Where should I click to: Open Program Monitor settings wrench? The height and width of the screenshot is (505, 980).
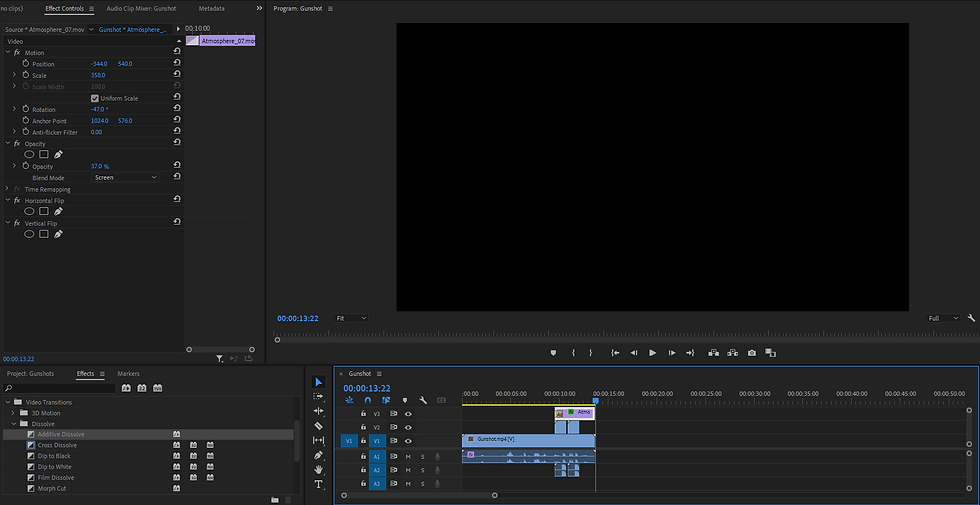[x=971, y=318]
